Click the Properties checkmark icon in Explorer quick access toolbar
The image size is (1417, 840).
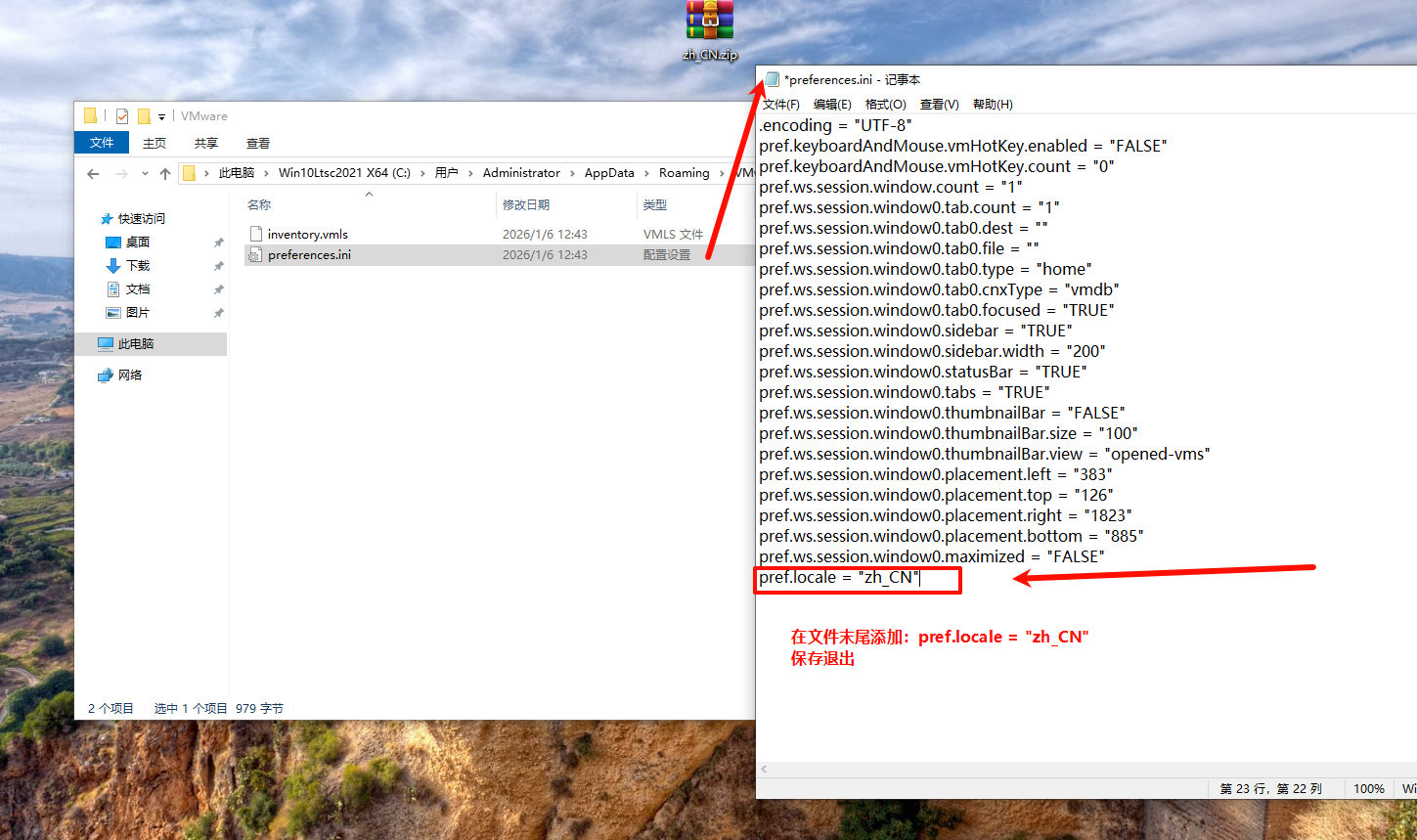pyautogui.click(x=122, y=116)
